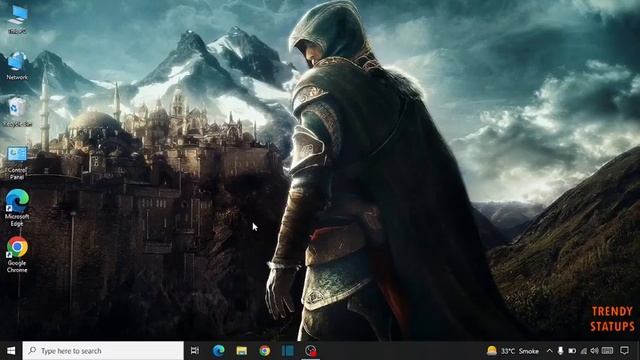This screenshot has height=360, width=640.
Task: Show hidden system tray icons
Action: pos(549,351)
